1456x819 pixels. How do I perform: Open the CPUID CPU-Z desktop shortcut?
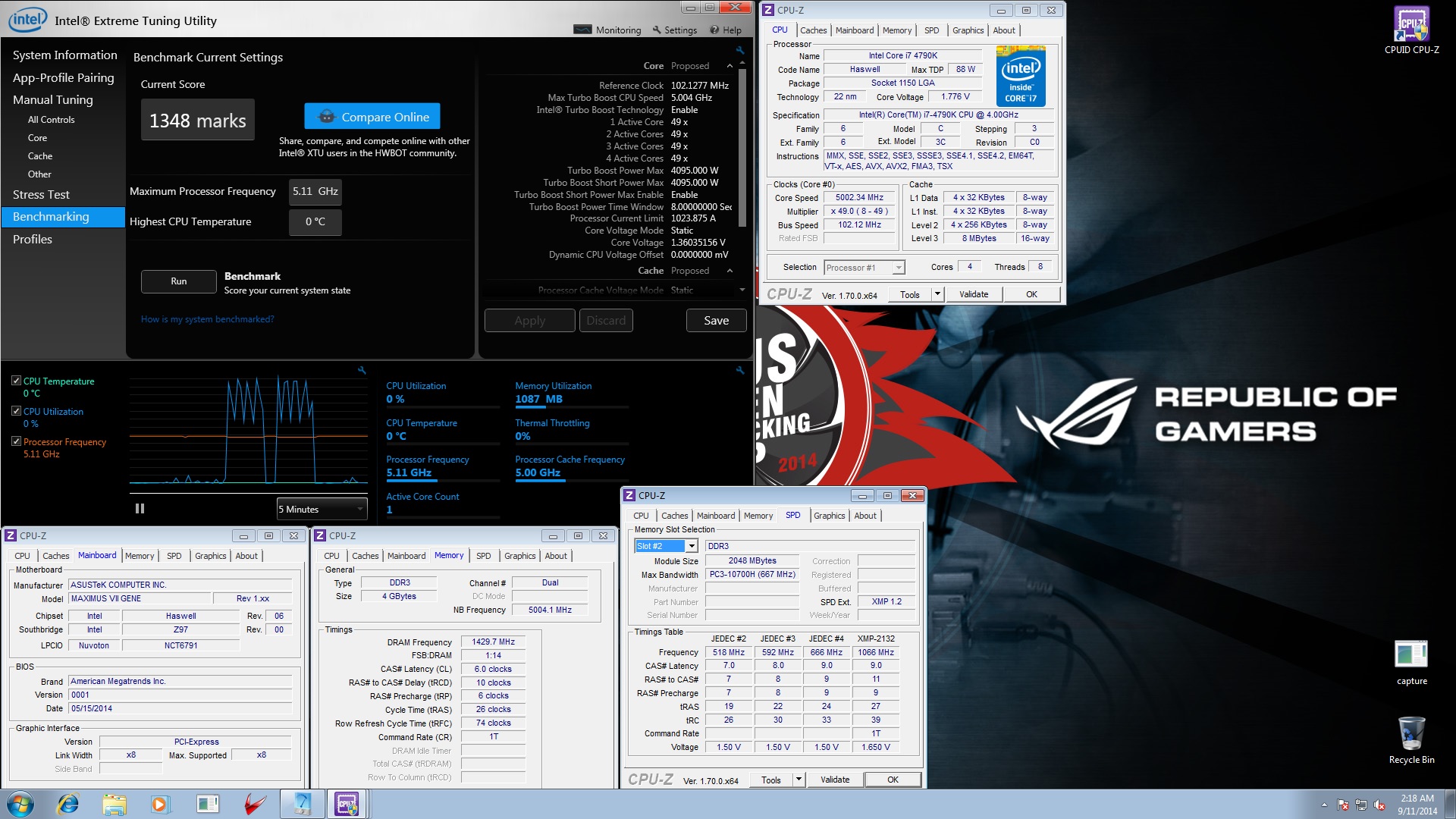[x=1411, y=30]
